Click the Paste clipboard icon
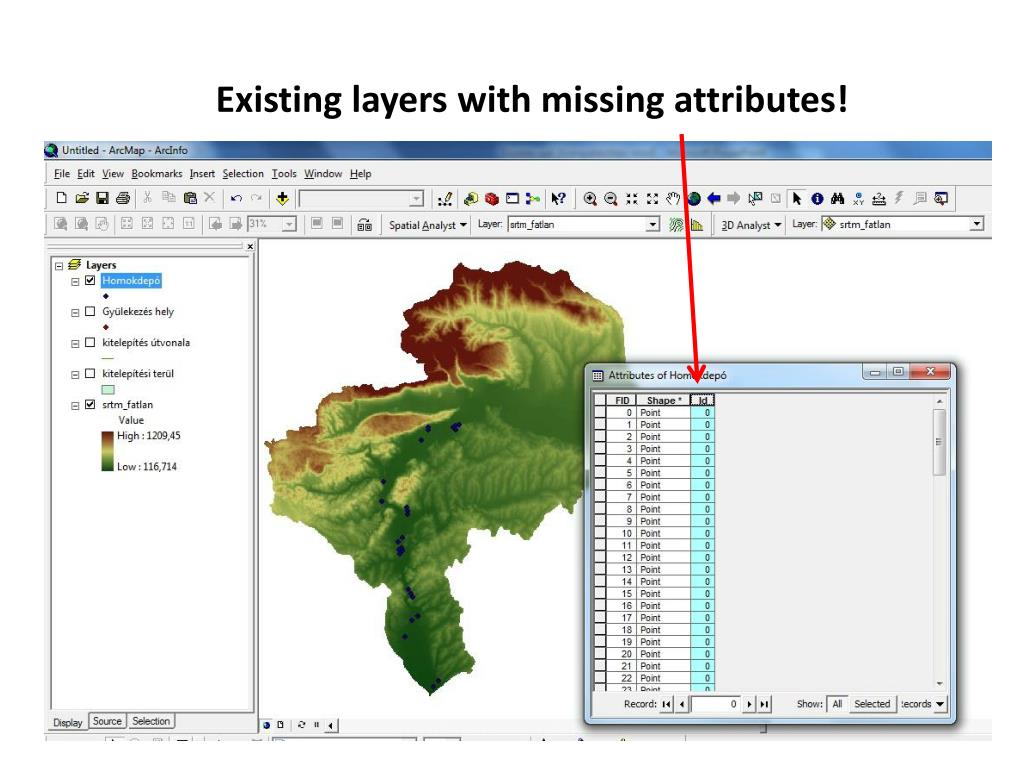This screenshot has width=1024, height=768. coord(190,198)
